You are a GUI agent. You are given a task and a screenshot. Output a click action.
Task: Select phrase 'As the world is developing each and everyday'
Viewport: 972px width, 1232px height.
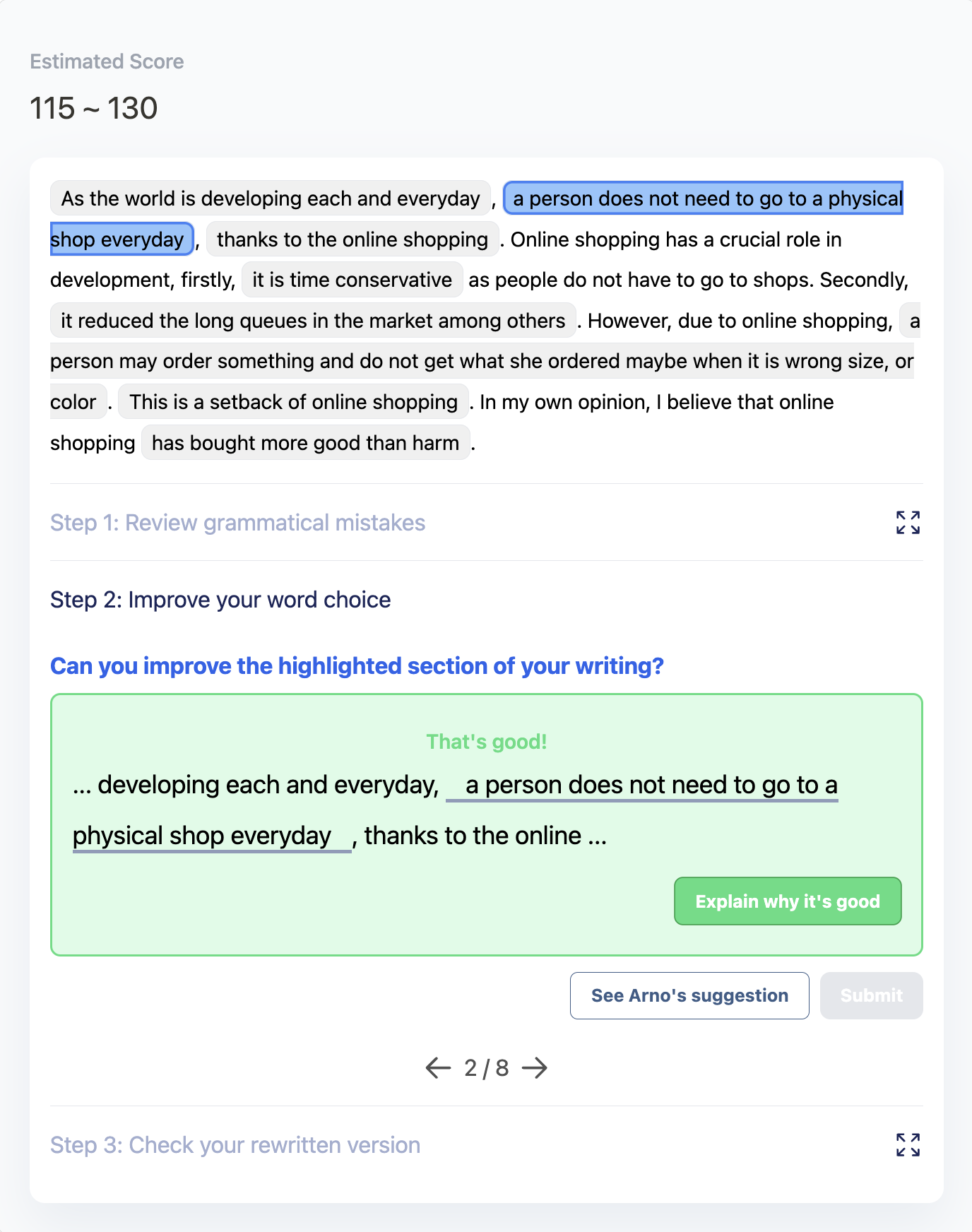[x=271, y=199]
